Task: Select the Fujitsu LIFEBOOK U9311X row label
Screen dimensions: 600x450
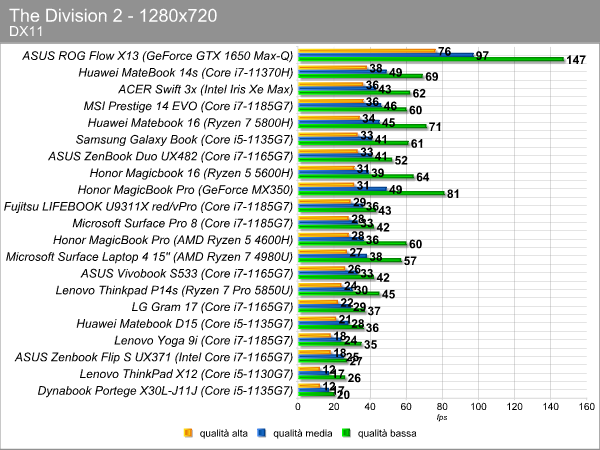Action: [148, 207]
